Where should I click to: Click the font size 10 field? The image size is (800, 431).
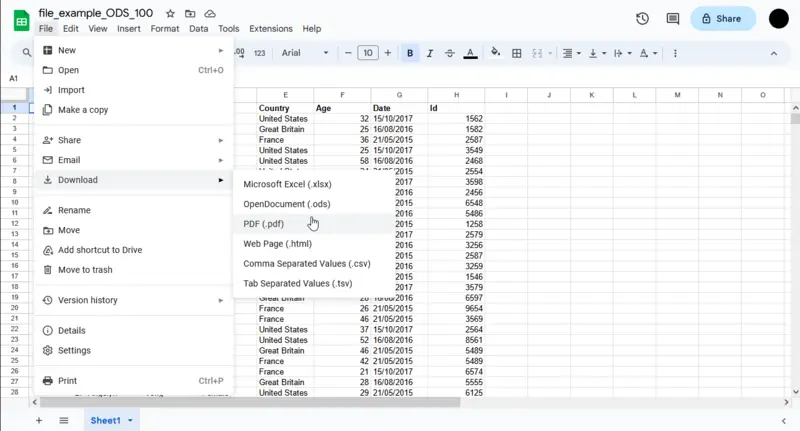coord(368,53)
